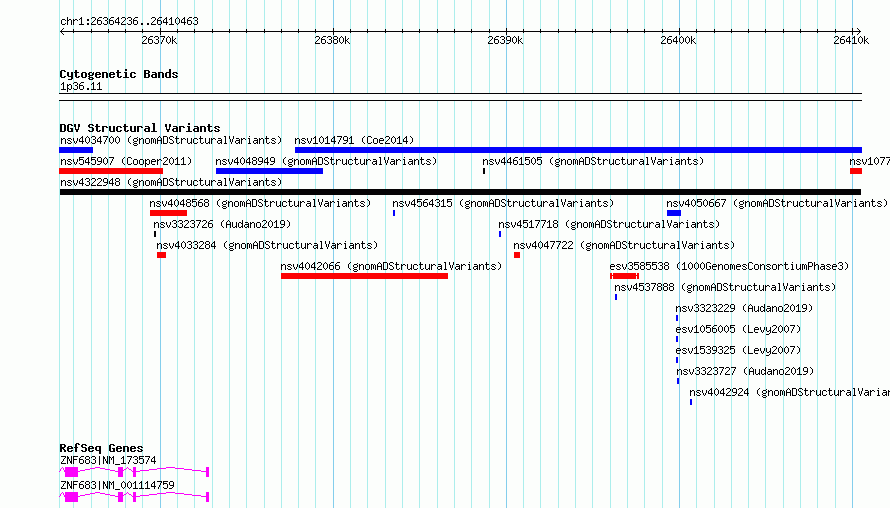Screen dimensions: 890x508
Task: Click the blue nsv4034700 bar
Action: [76, 150]
